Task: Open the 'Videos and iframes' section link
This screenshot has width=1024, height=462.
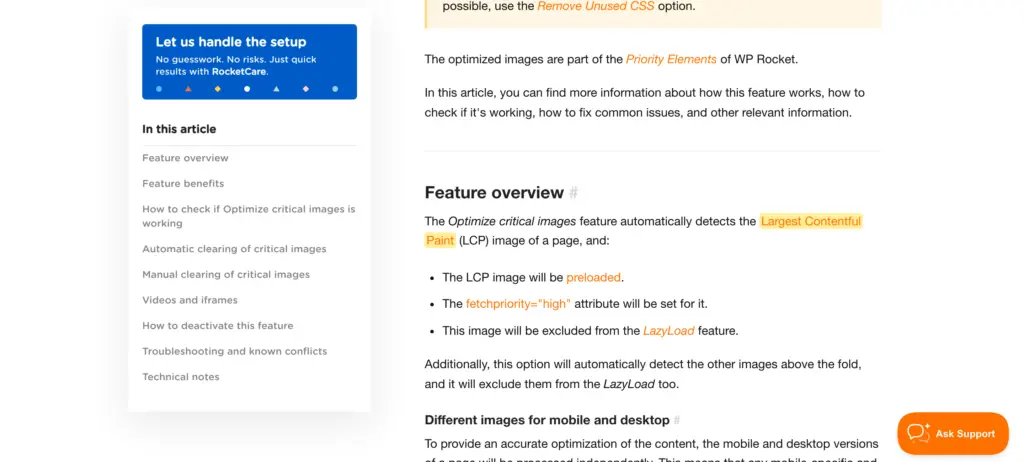Action: (x=190, y=300)
